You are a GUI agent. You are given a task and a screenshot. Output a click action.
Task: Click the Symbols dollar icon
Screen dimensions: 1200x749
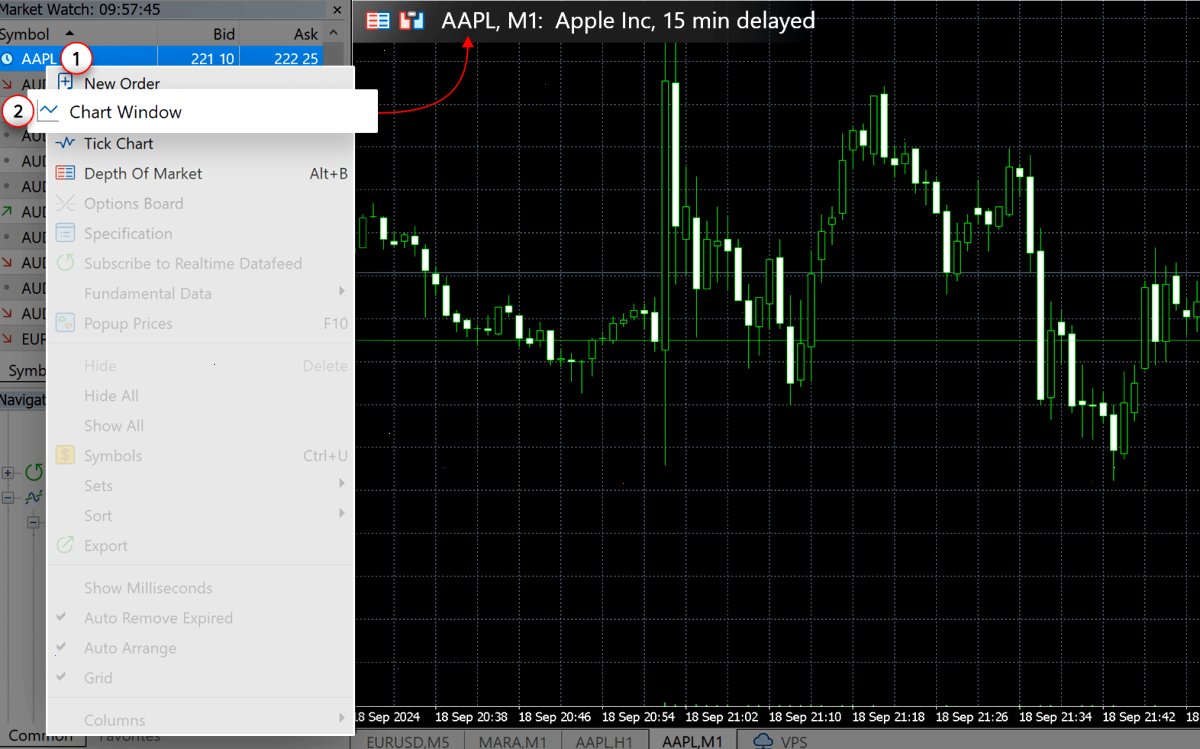point(66,455)
